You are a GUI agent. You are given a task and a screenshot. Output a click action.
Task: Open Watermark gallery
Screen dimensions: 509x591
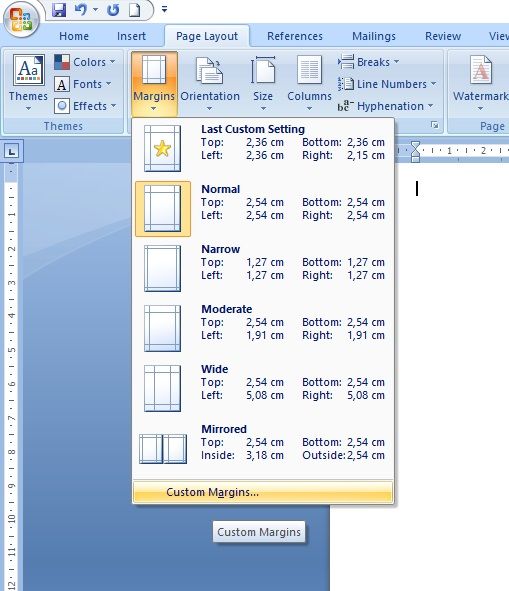(481, 83)
